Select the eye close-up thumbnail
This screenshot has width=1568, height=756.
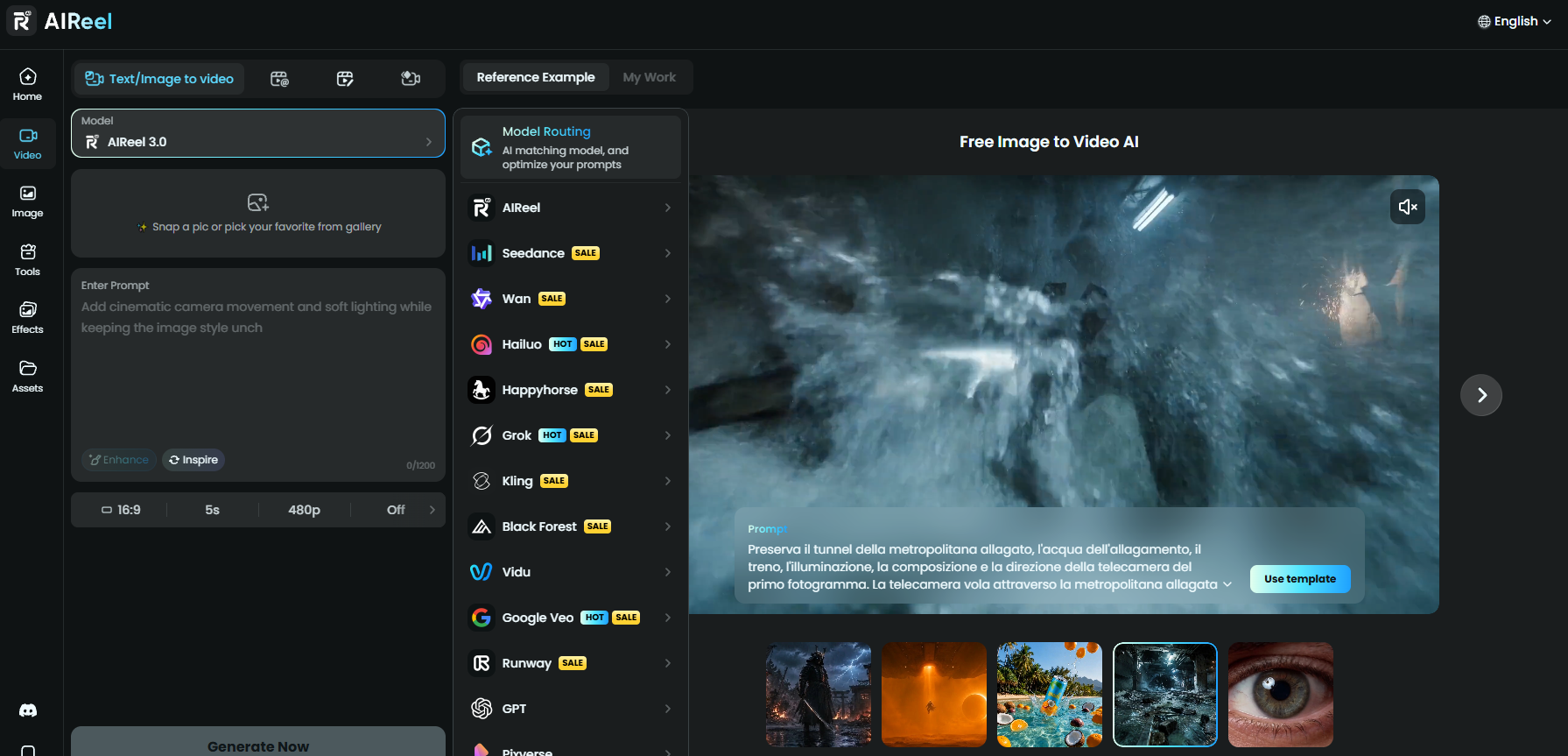coord(1281,695)
